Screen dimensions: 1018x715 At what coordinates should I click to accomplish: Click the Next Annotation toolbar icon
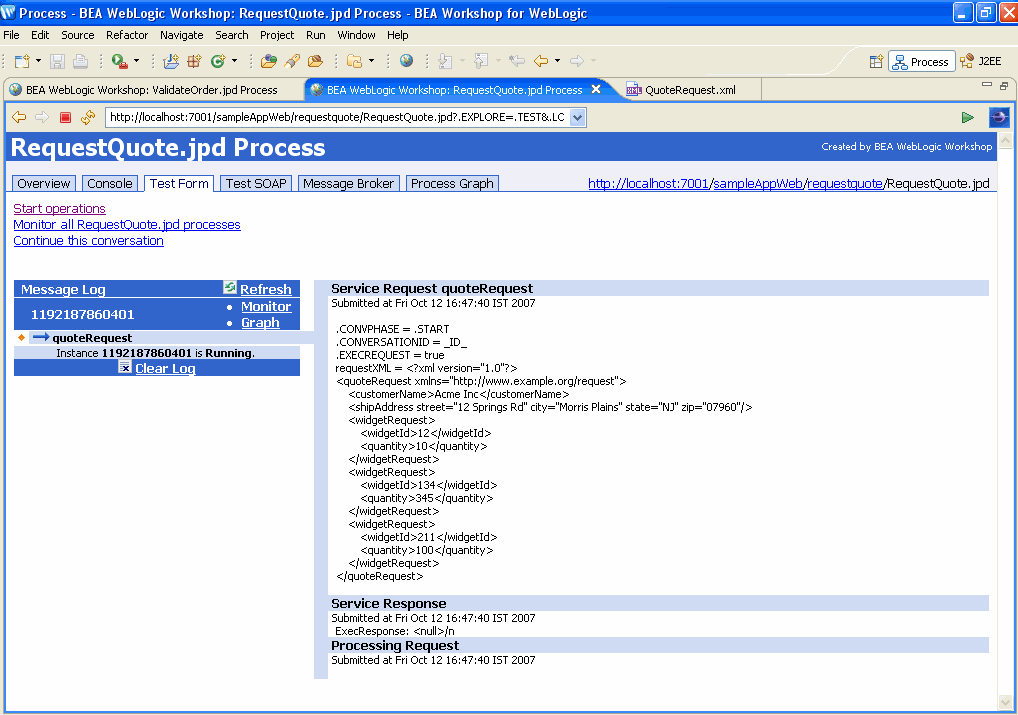(x=445, y=61)
